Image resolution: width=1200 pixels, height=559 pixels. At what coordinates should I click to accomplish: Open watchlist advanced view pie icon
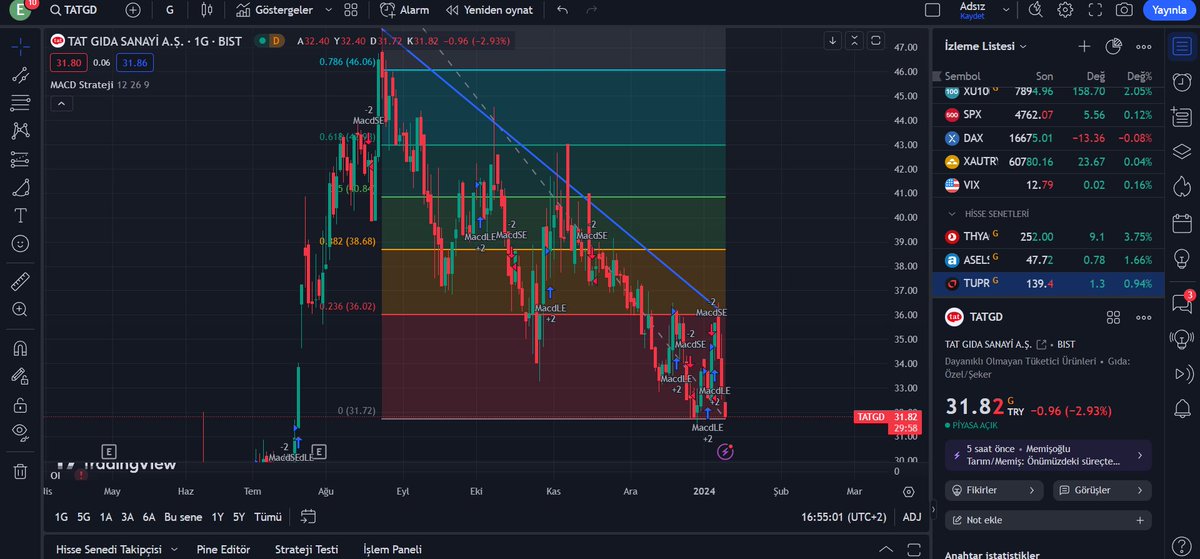point(1114,46)
